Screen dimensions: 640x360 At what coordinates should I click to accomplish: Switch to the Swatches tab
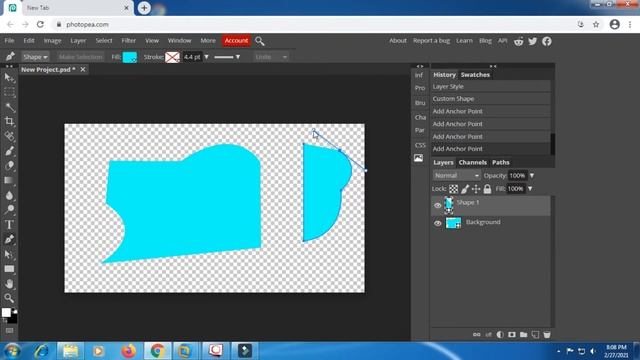tap(475, 75)
